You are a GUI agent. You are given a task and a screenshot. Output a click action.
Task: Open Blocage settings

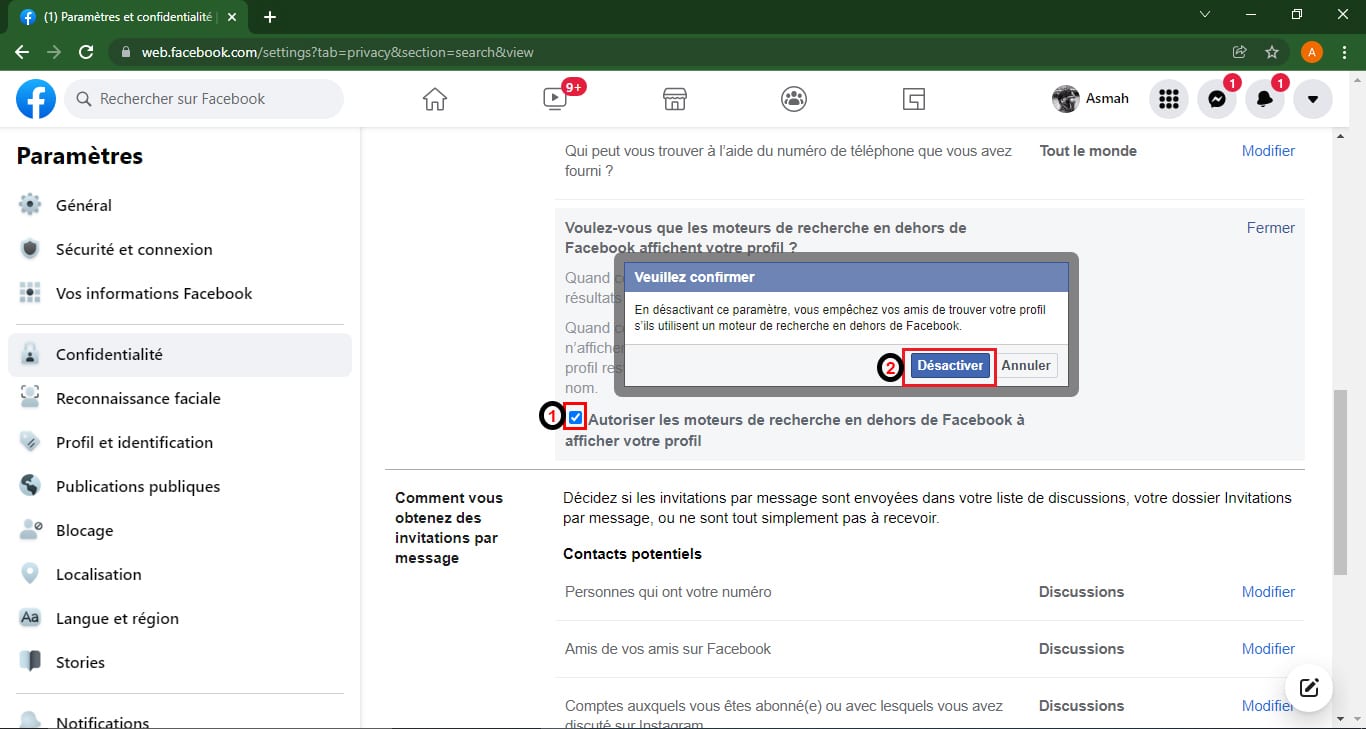pyautogui.click(x=180, y=530)
